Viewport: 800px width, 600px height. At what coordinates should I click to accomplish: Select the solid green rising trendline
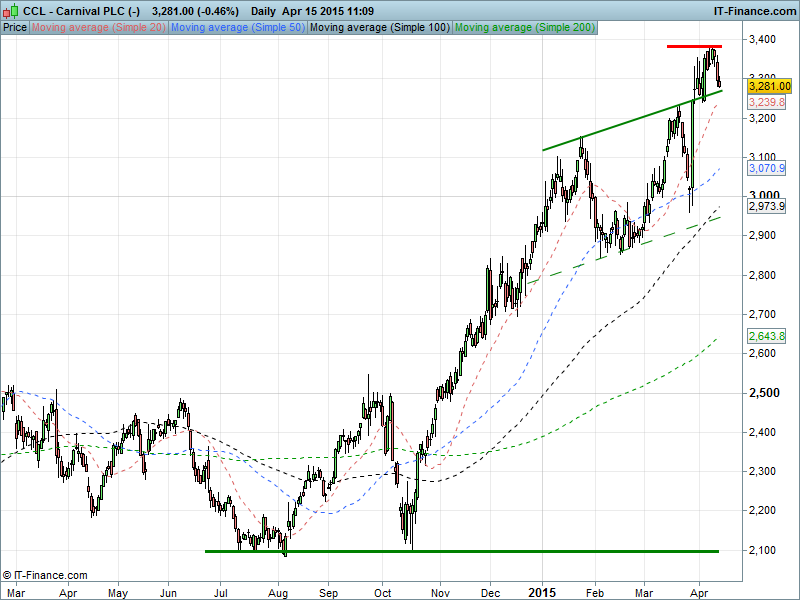(620, 128)
